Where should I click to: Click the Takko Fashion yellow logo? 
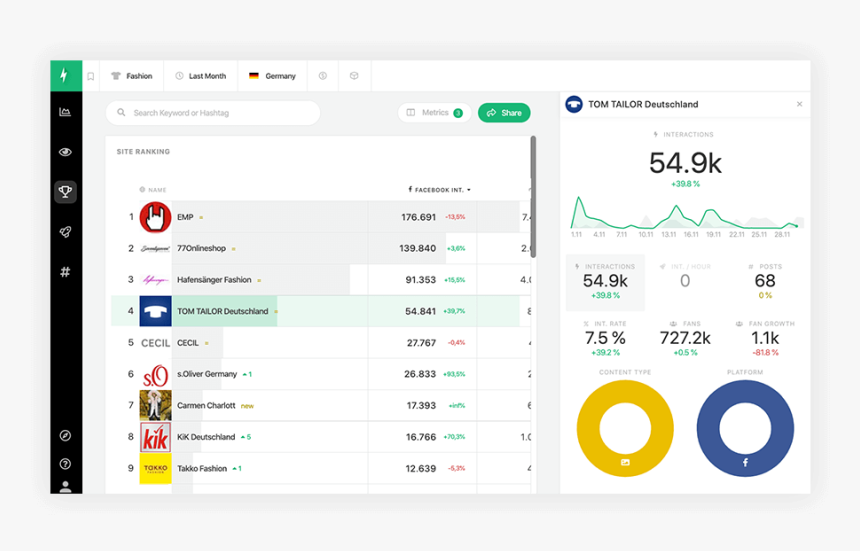click(x=155, y=469)
